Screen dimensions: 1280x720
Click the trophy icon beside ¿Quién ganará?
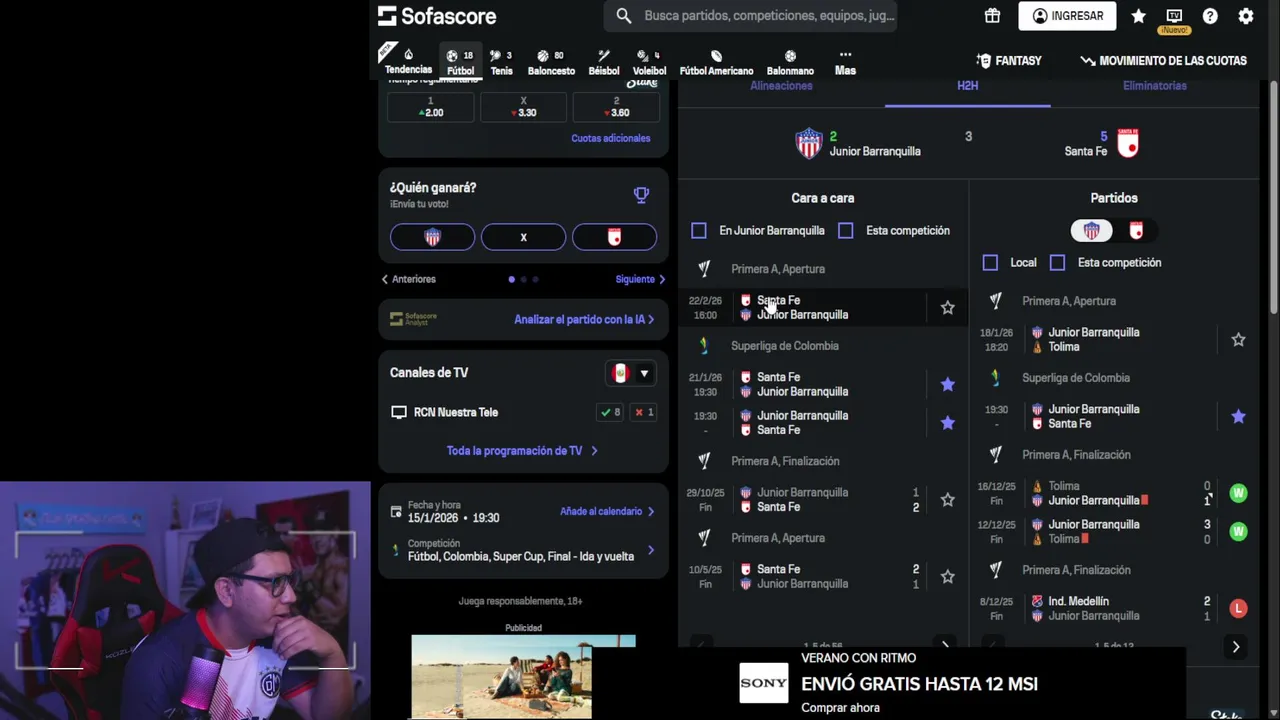pos(641,195)
